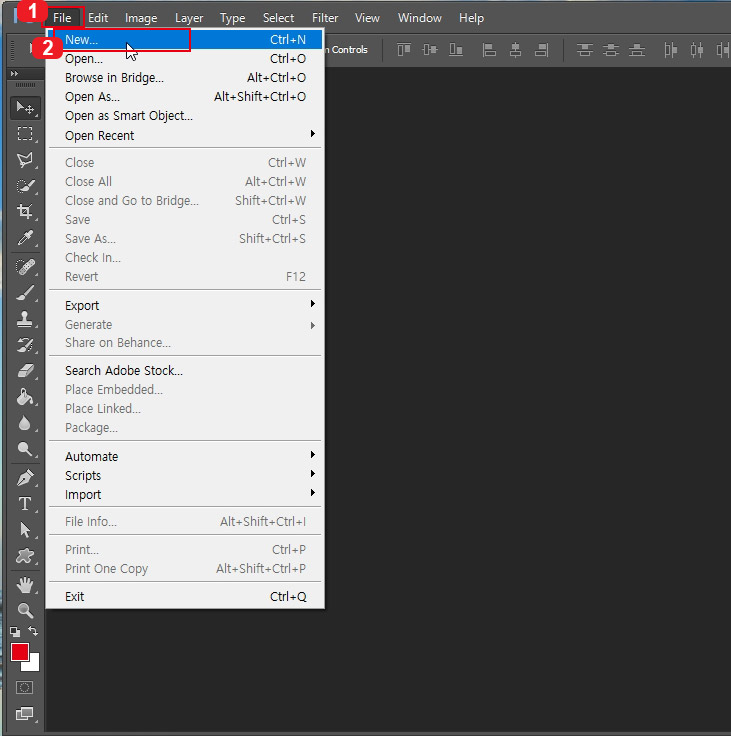Click Distribute top edges icon
The image size is (731, 736).
[585, 49]
